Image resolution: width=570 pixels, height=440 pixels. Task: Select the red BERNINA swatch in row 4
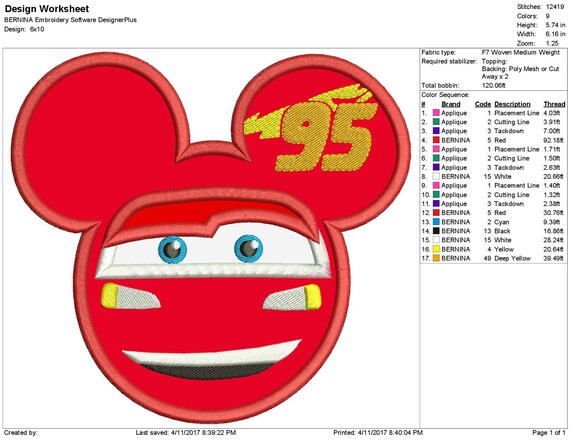pyautogui.click(x=436, y=140)
